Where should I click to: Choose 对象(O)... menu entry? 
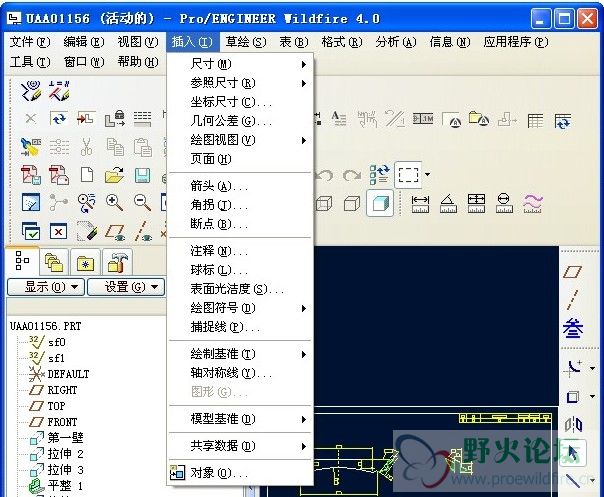coord(240,473)
